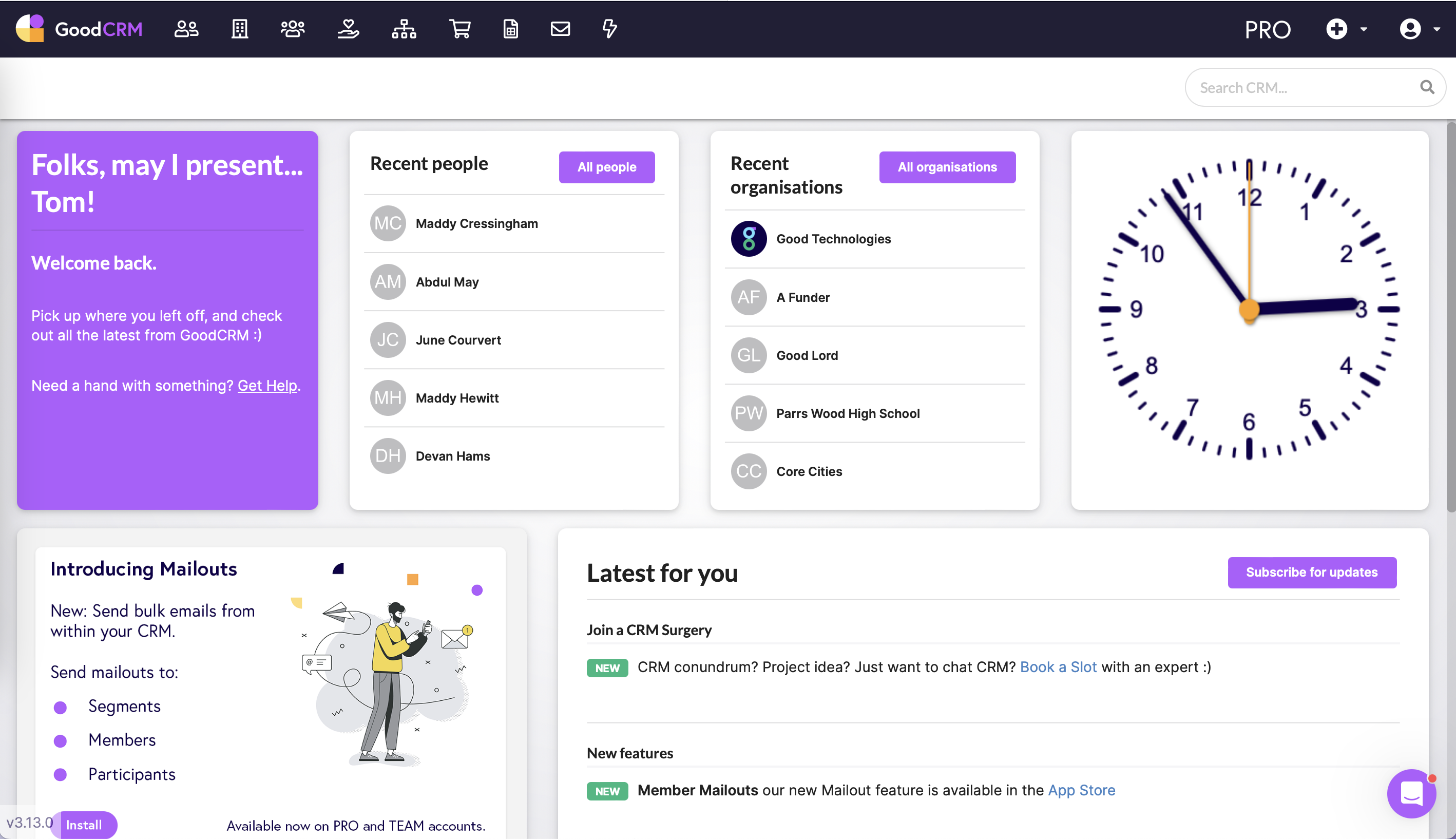Open the Shop cart icon
1456x839 pixels.
coord(460,29)
